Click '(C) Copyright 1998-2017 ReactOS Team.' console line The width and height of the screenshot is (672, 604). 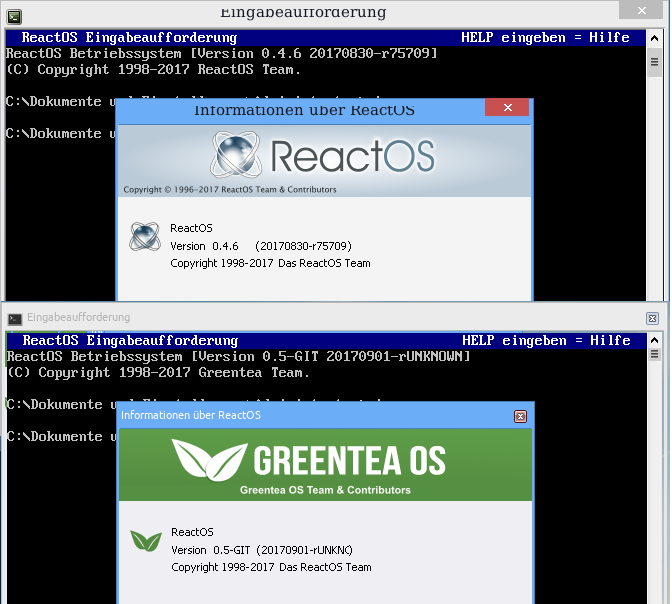(x=153, y=69)
